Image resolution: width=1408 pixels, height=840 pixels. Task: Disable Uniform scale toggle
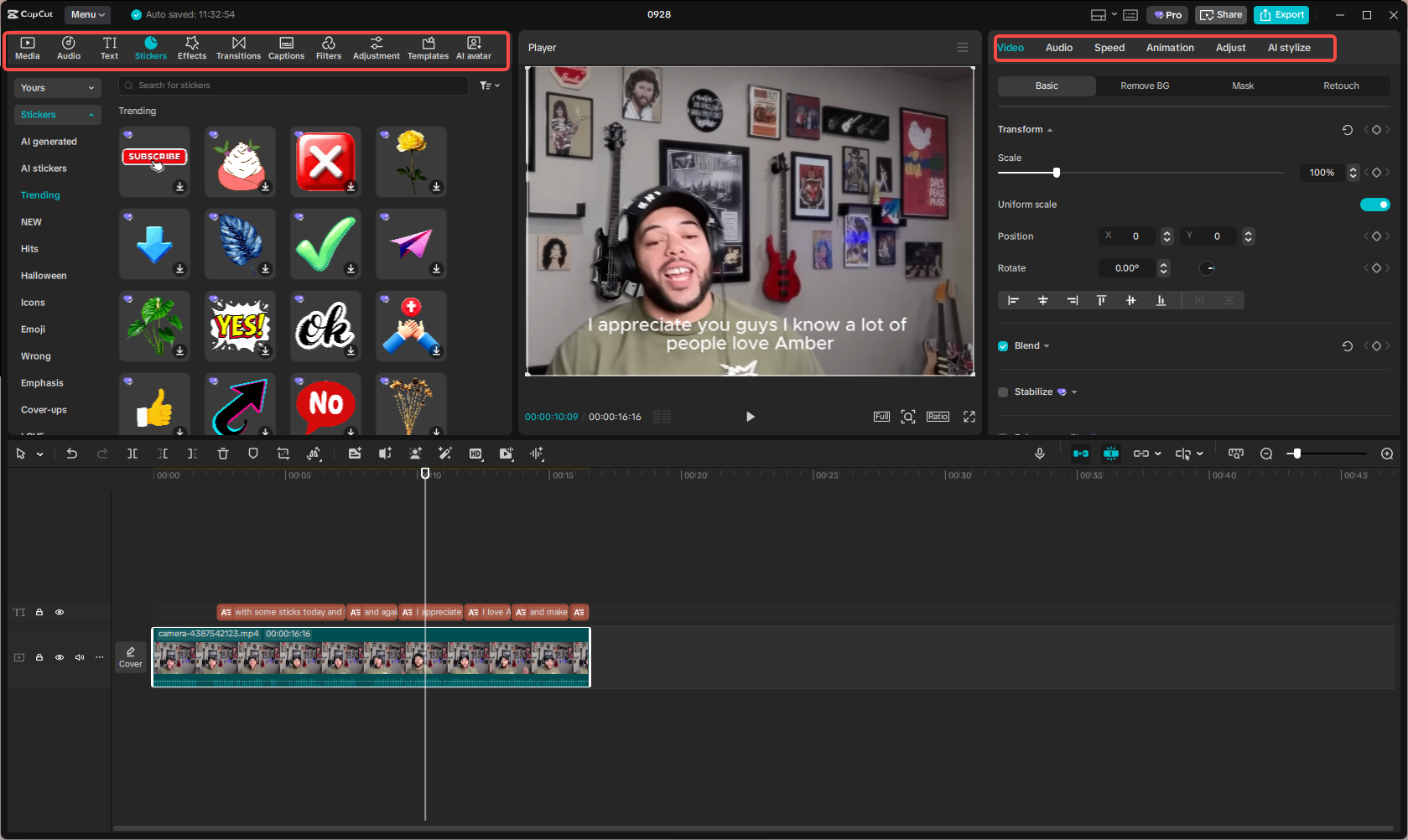(1374, 204)
